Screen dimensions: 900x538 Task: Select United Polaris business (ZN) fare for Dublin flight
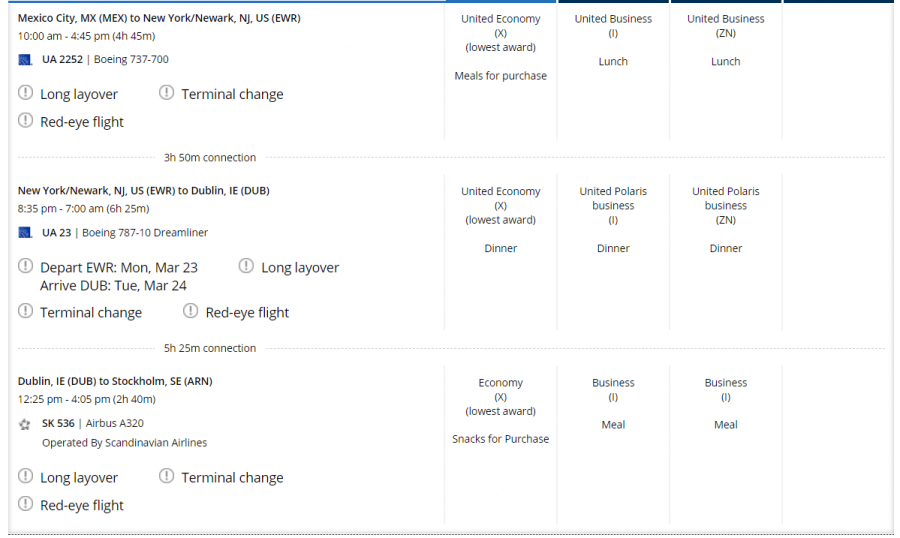[725, 205]
